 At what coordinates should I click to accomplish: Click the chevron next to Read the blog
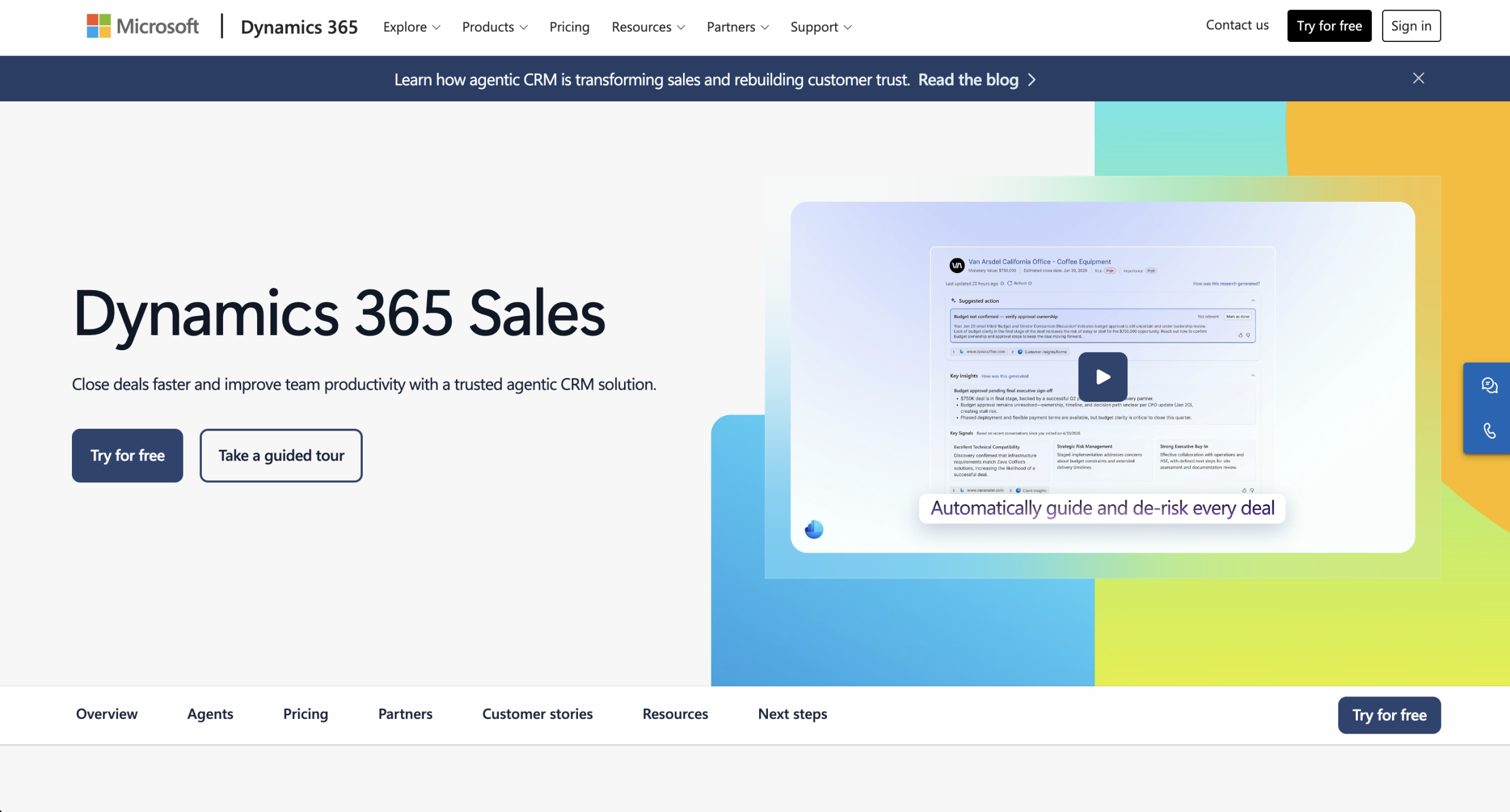(x=1032, y=80)
